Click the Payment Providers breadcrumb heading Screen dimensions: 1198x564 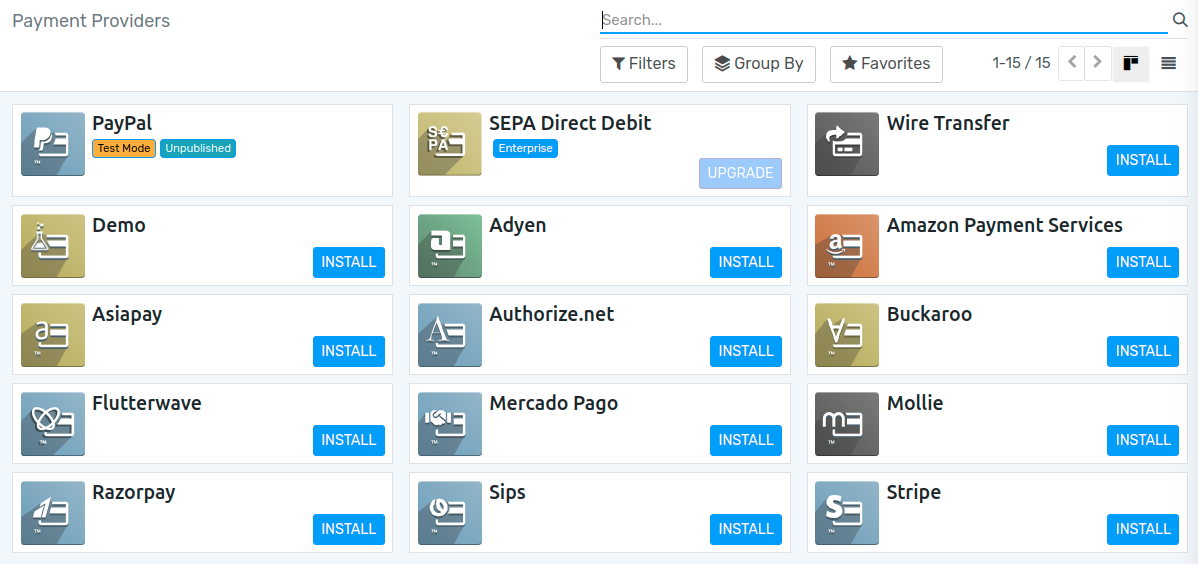click(91, 21)
